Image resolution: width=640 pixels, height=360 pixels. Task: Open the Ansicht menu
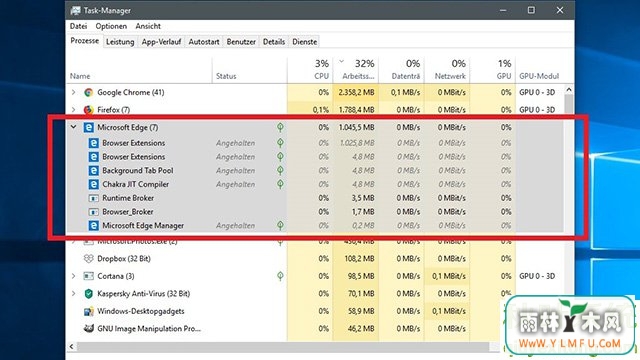148,26
